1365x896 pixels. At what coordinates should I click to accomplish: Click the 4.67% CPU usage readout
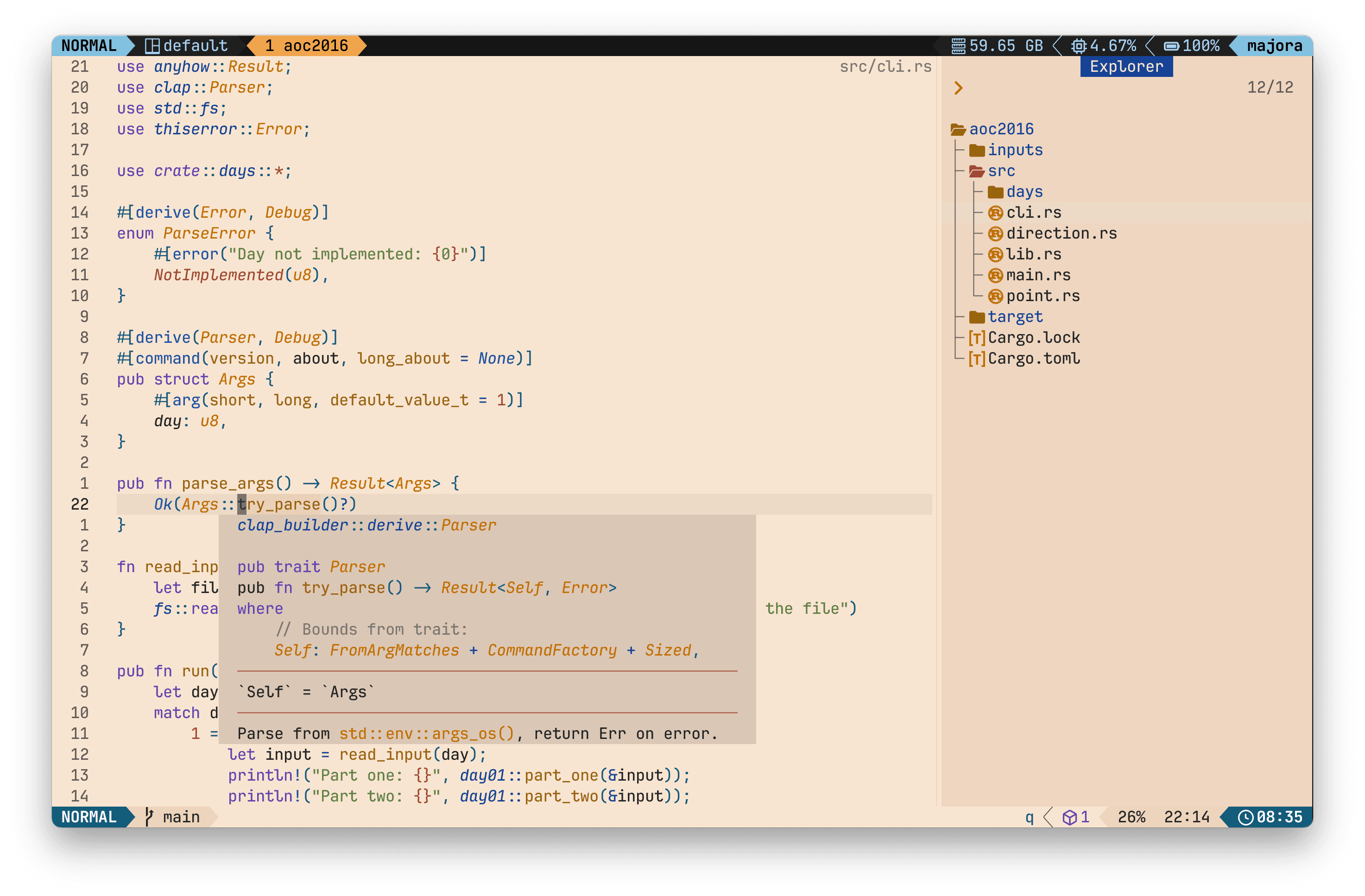1112,46
